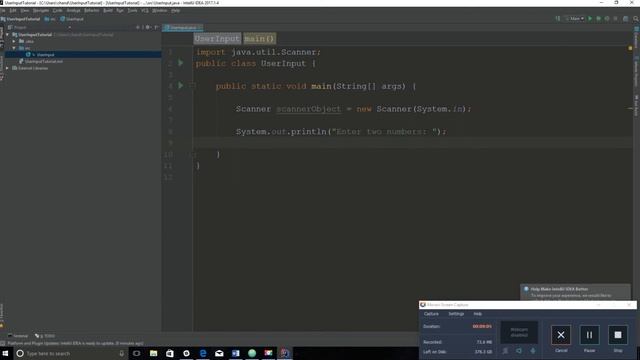Click UserInput breadcrumb above the editor
Image resolution: width=640 pixels, height=360 pixels.
click(x=217, y=39)
